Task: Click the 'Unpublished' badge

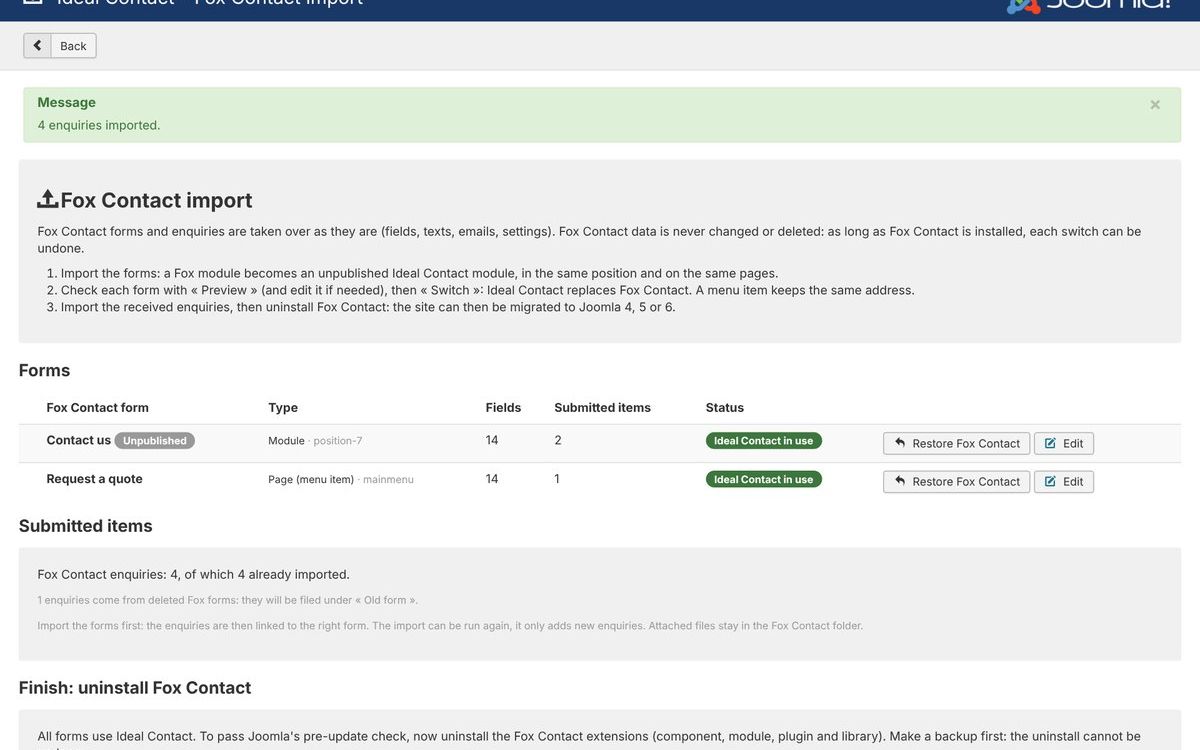Action: pyautogui.click(x=155, y=441)
